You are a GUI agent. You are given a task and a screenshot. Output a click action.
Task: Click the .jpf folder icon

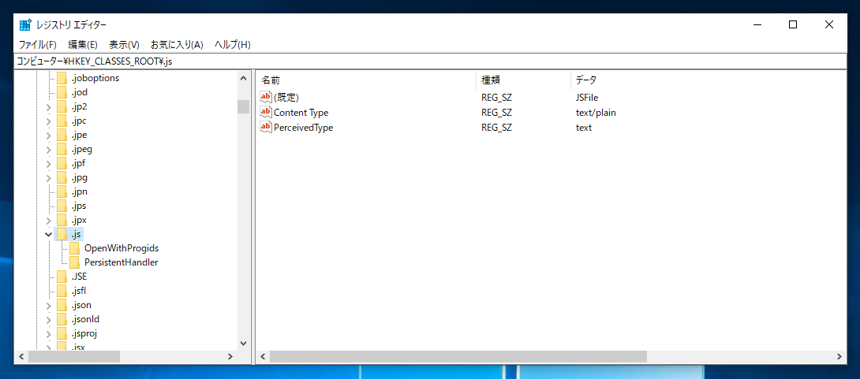tap(61, 163)
